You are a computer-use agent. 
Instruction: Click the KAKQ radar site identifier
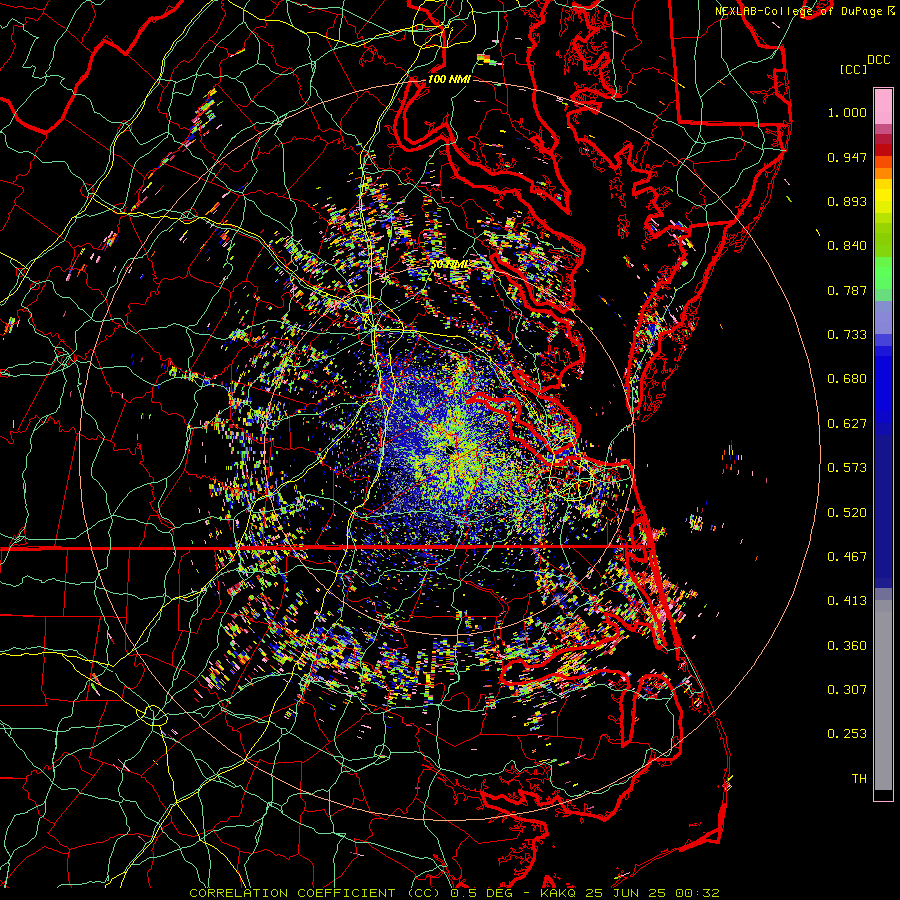(560, 893)
